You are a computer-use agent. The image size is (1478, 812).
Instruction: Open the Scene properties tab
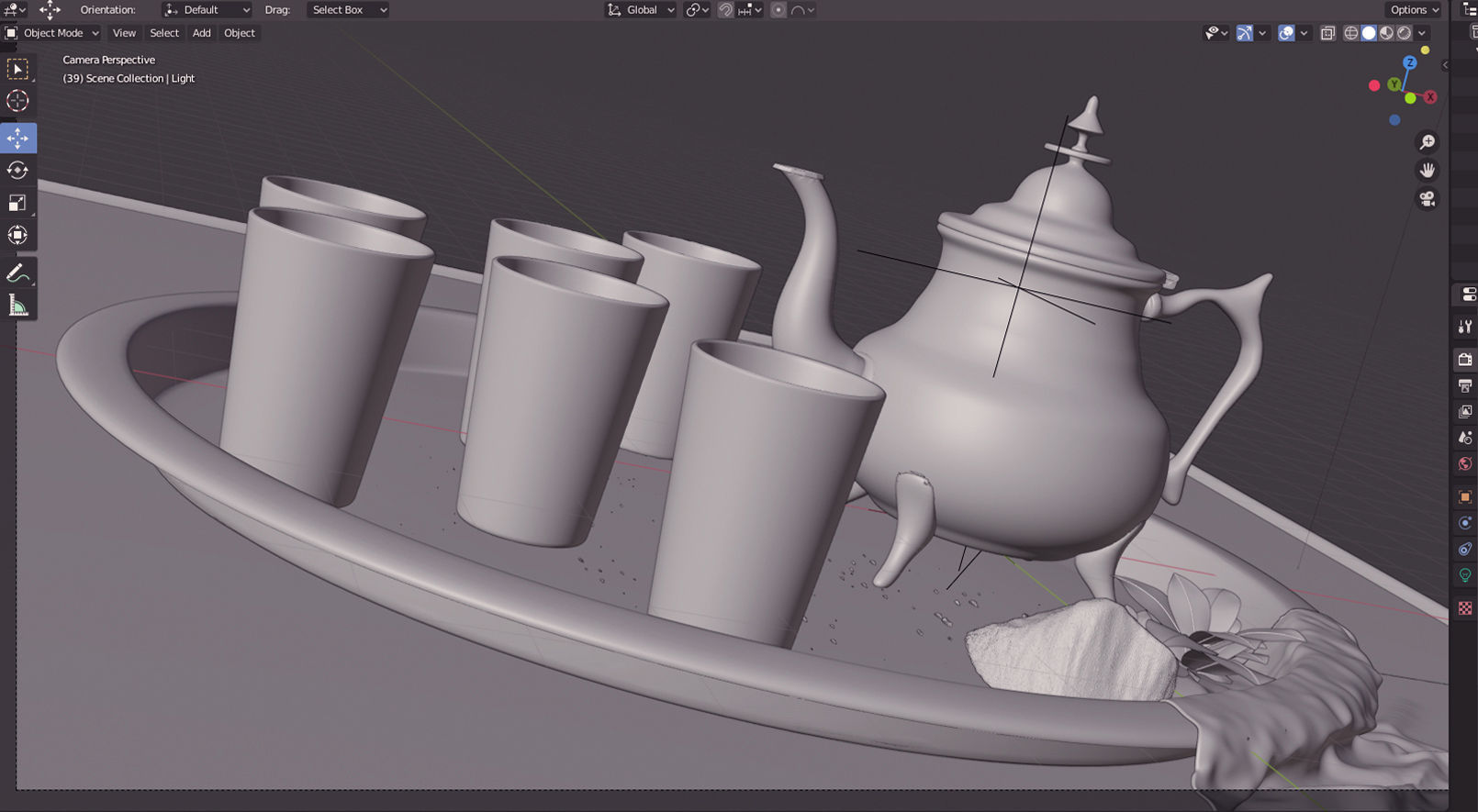[x=1465, y=438]
